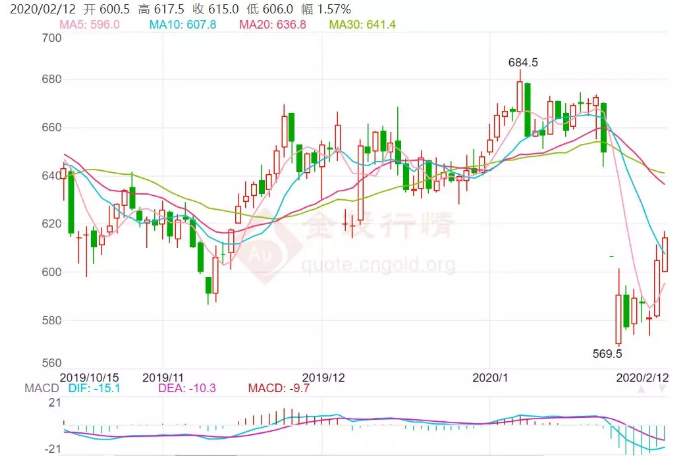Click the 640 price axis label
The image size is (691, 466).
pos(52,176)
